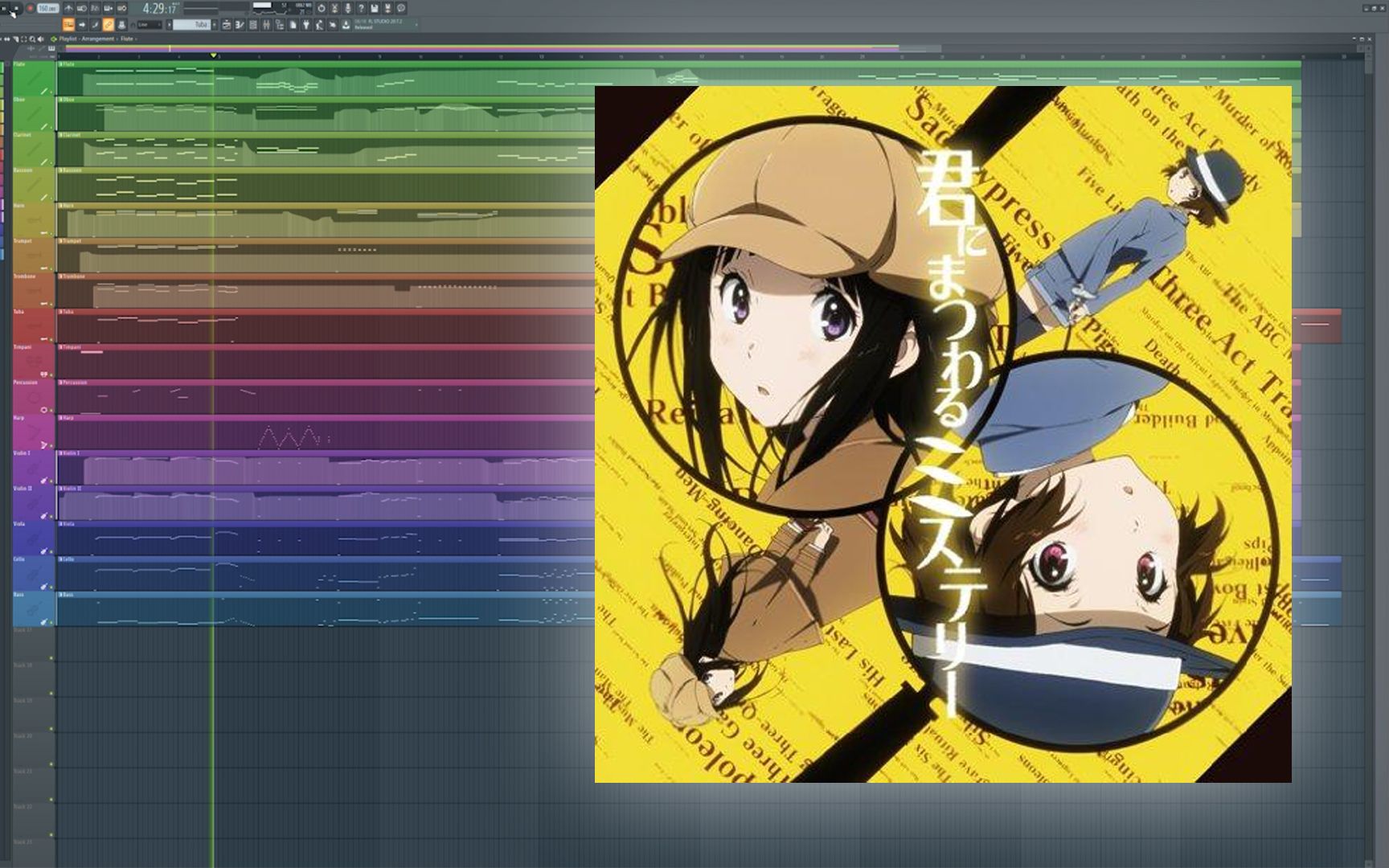Click the microphone recording icon in top toolbar
Image resolution: width=1389 pixels, height=868 pixels.
pos(348,9)
